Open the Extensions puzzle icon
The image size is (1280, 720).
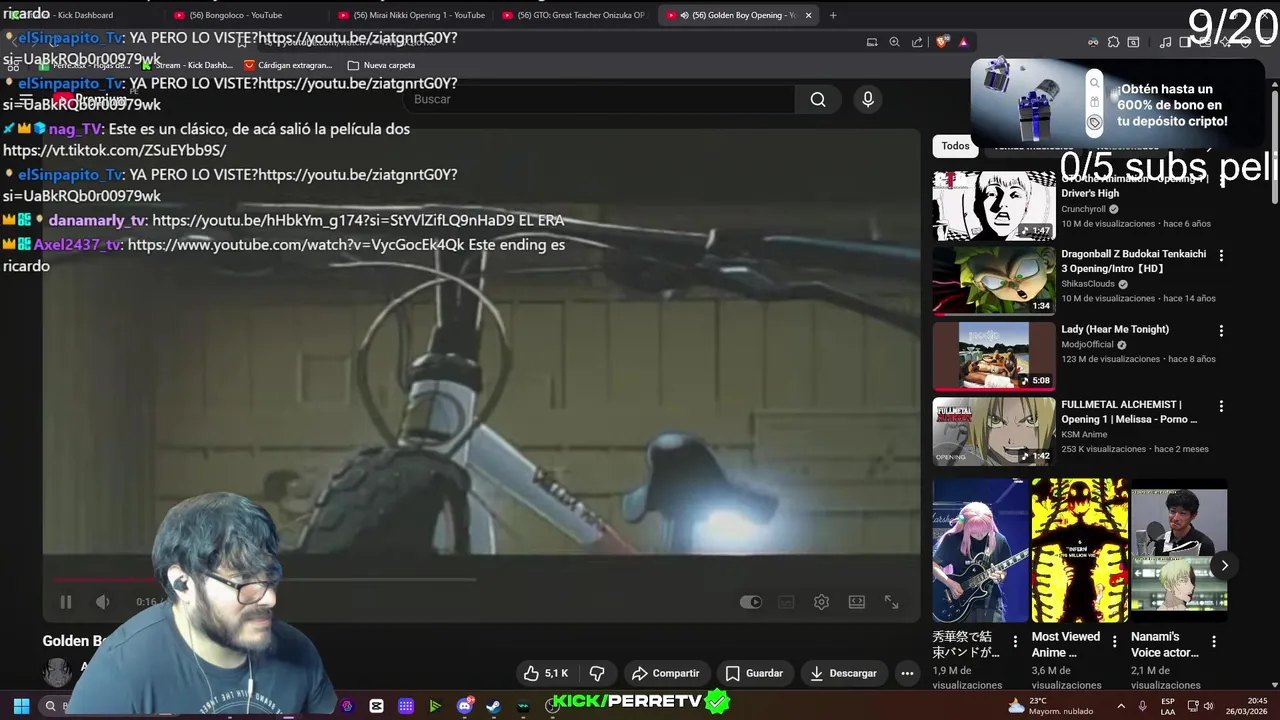point(1113,42)
